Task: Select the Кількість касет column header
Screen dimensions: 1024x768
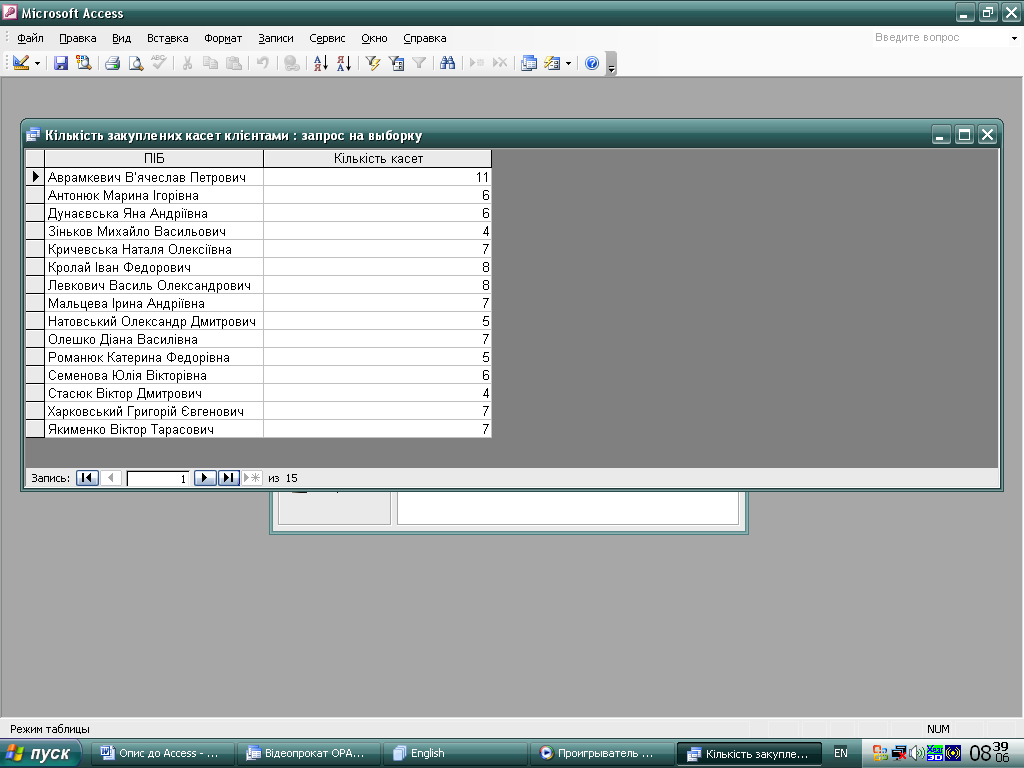Action: pos(377,158)
